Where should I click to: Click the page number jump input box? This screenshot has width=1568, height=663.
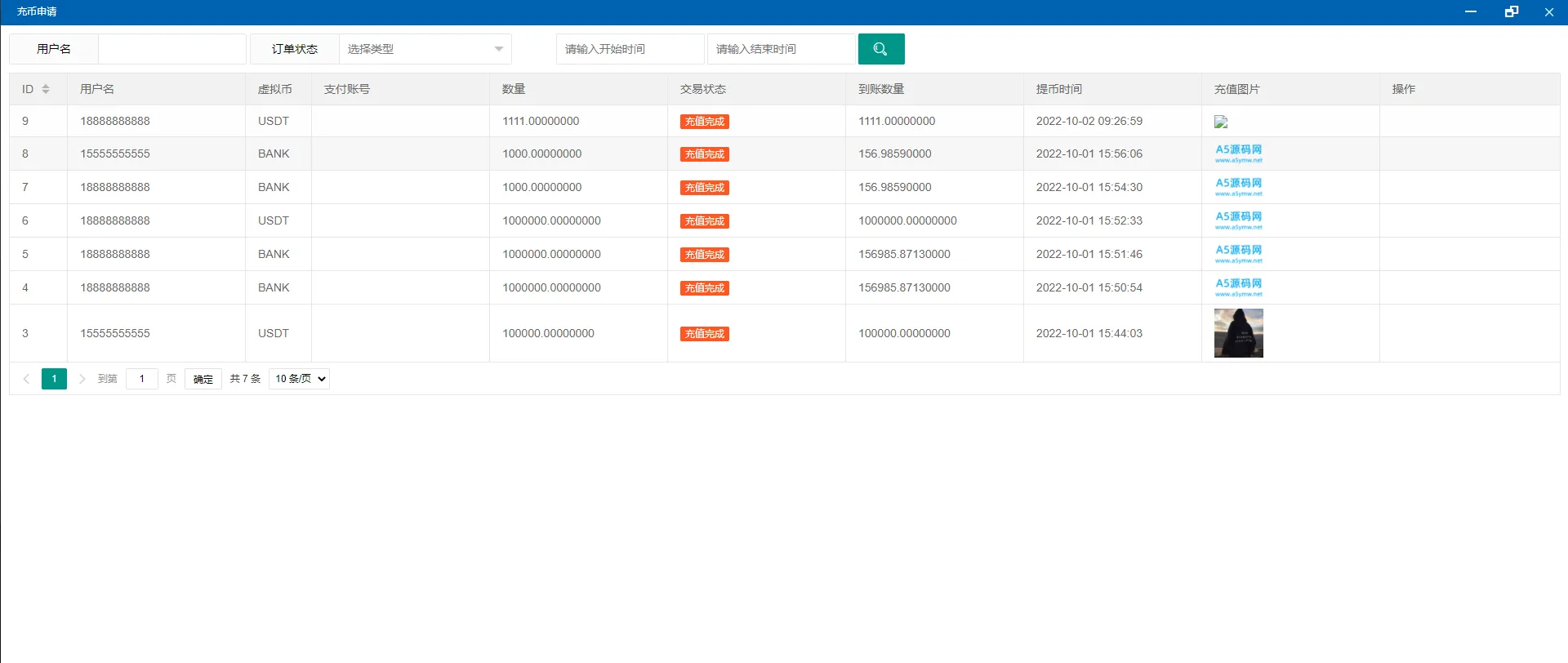(141, 379)
